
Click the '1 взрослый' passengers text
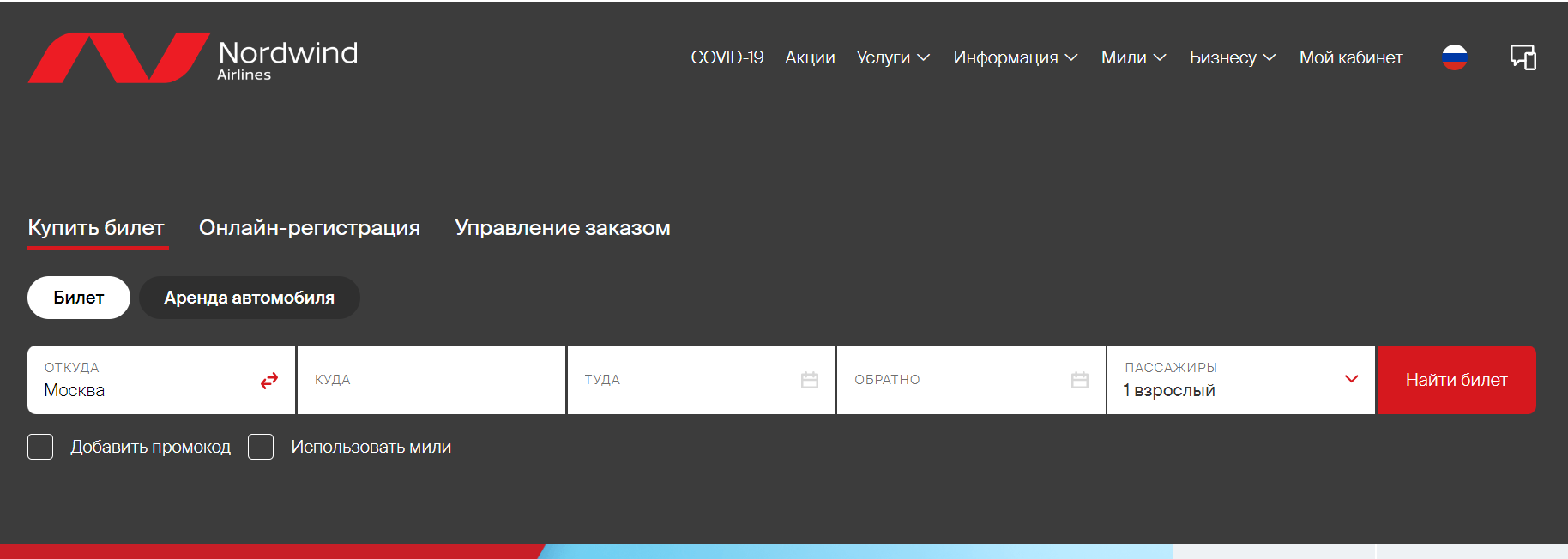point(1169,391)
